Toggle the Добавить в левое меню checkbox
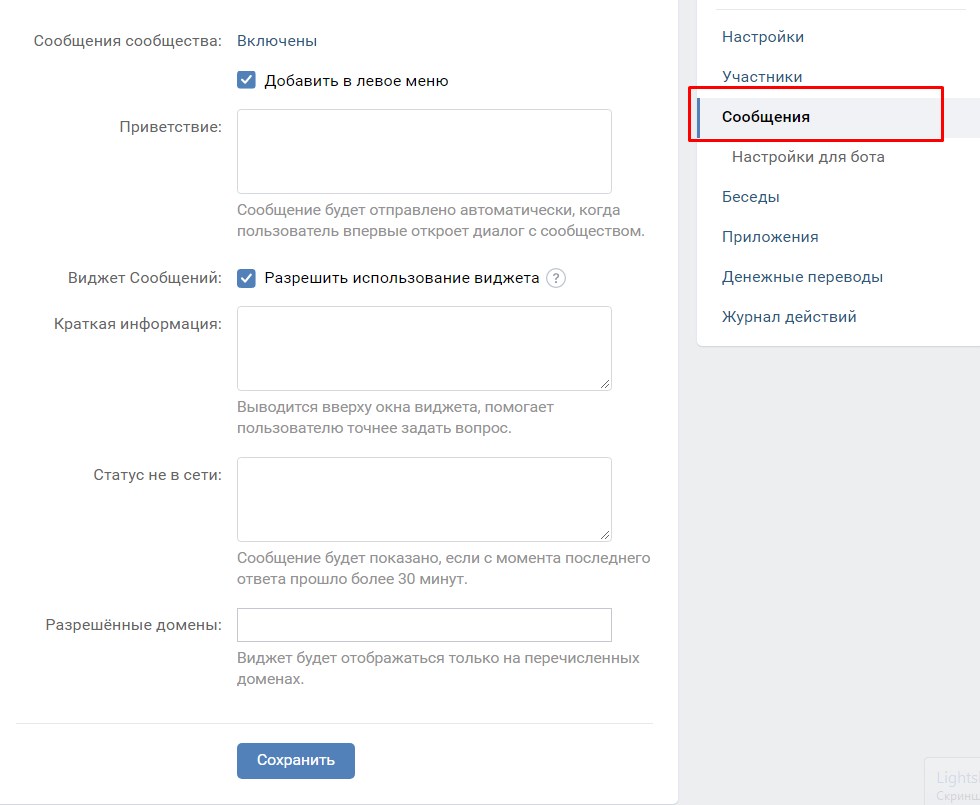The image size is (980, 805). click(x=247, y=80)
